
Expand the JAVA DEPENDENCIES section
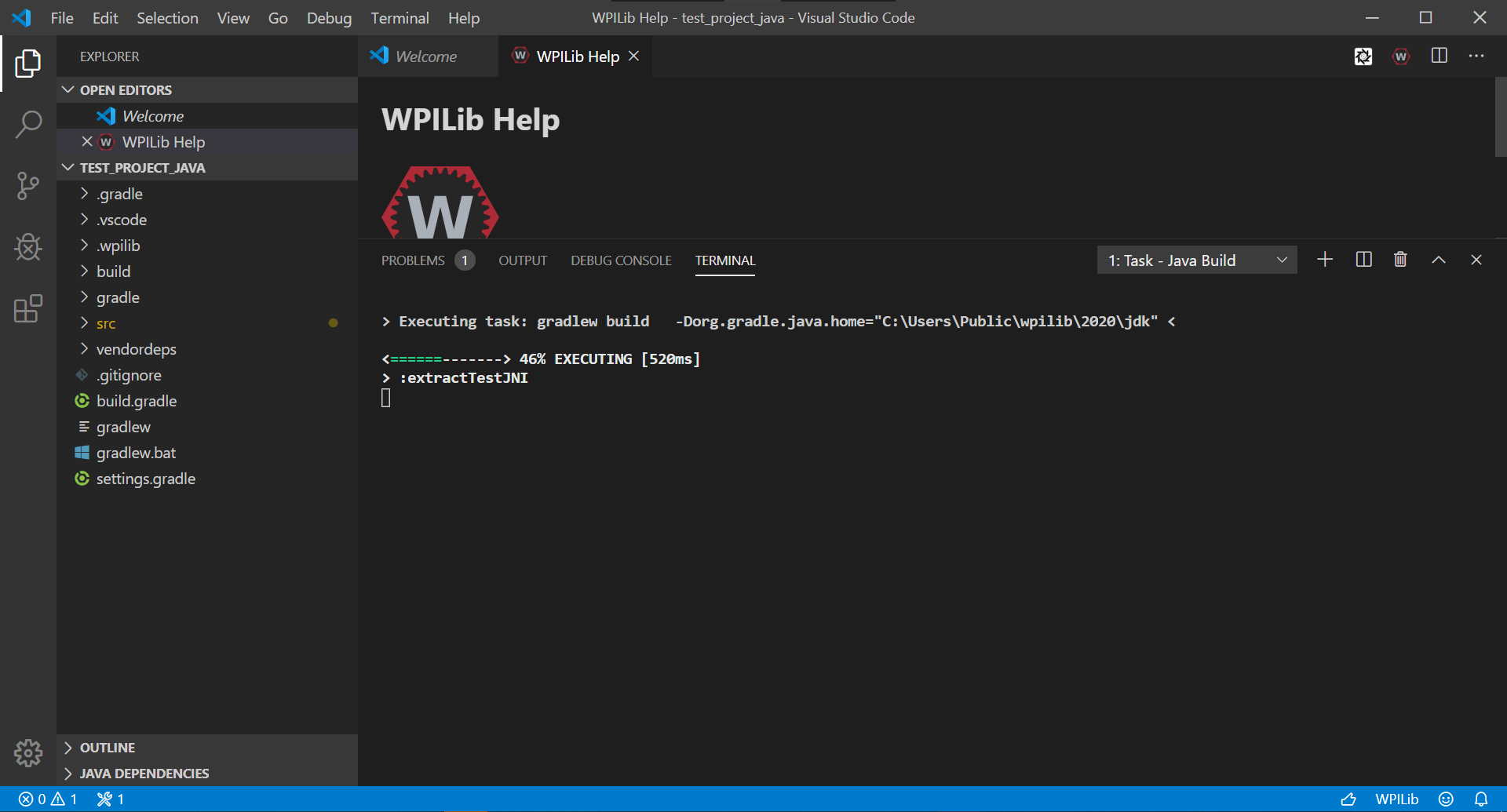[207, 774]
